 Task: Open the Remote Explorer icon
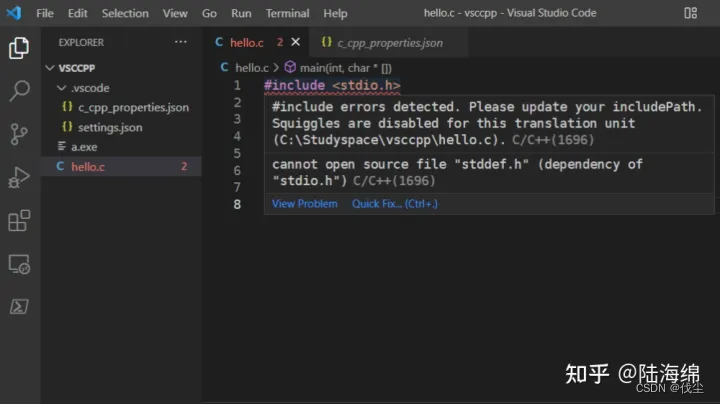point(19,264)
